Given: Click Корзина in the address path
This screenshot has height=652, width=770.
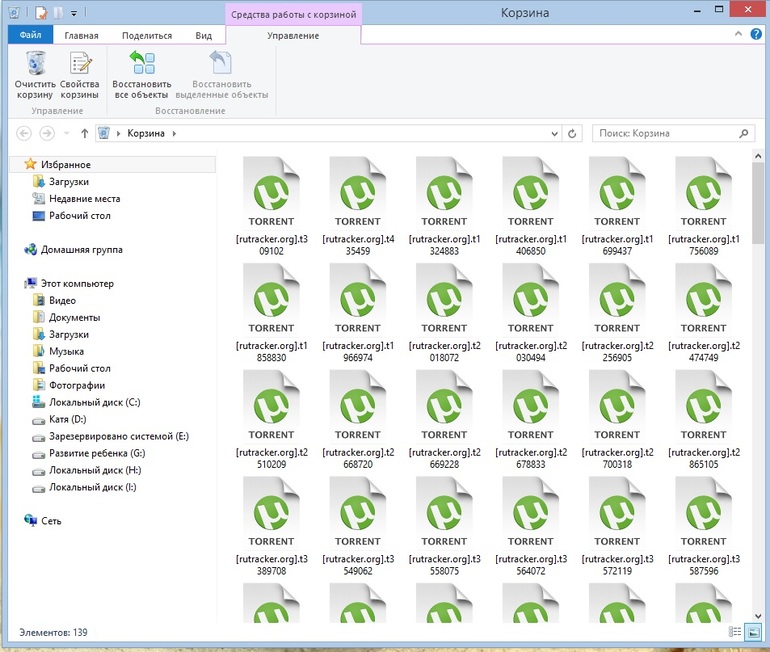Looking at the screenshot, I should (x=146, y=134).
